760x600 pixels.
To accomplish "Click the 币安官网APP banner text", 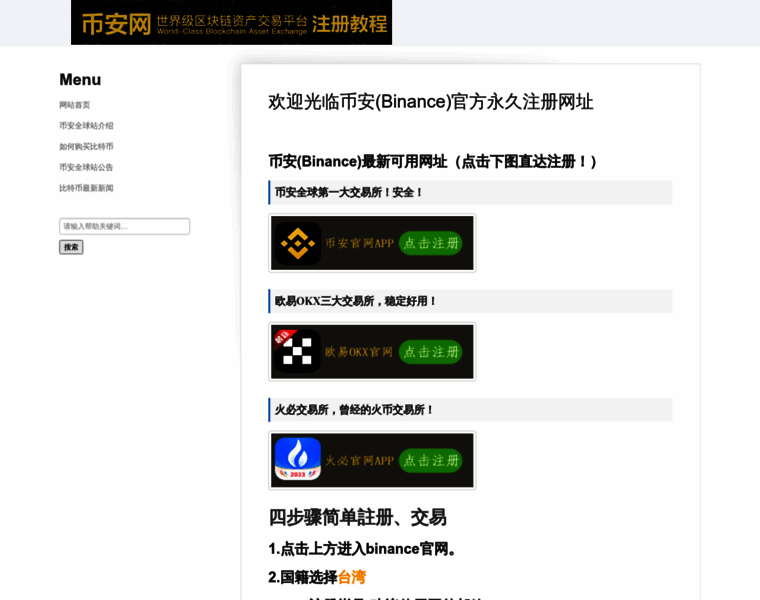I will [360, 243].
